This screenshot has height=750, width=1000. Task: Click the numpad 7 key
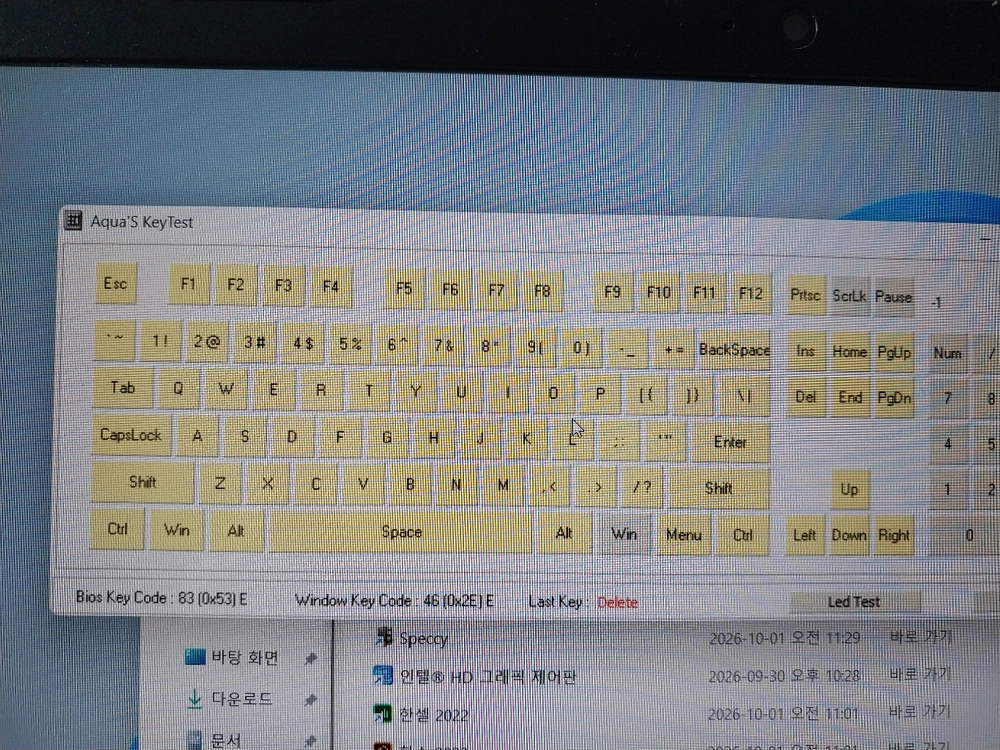click(x=948, y=399)
